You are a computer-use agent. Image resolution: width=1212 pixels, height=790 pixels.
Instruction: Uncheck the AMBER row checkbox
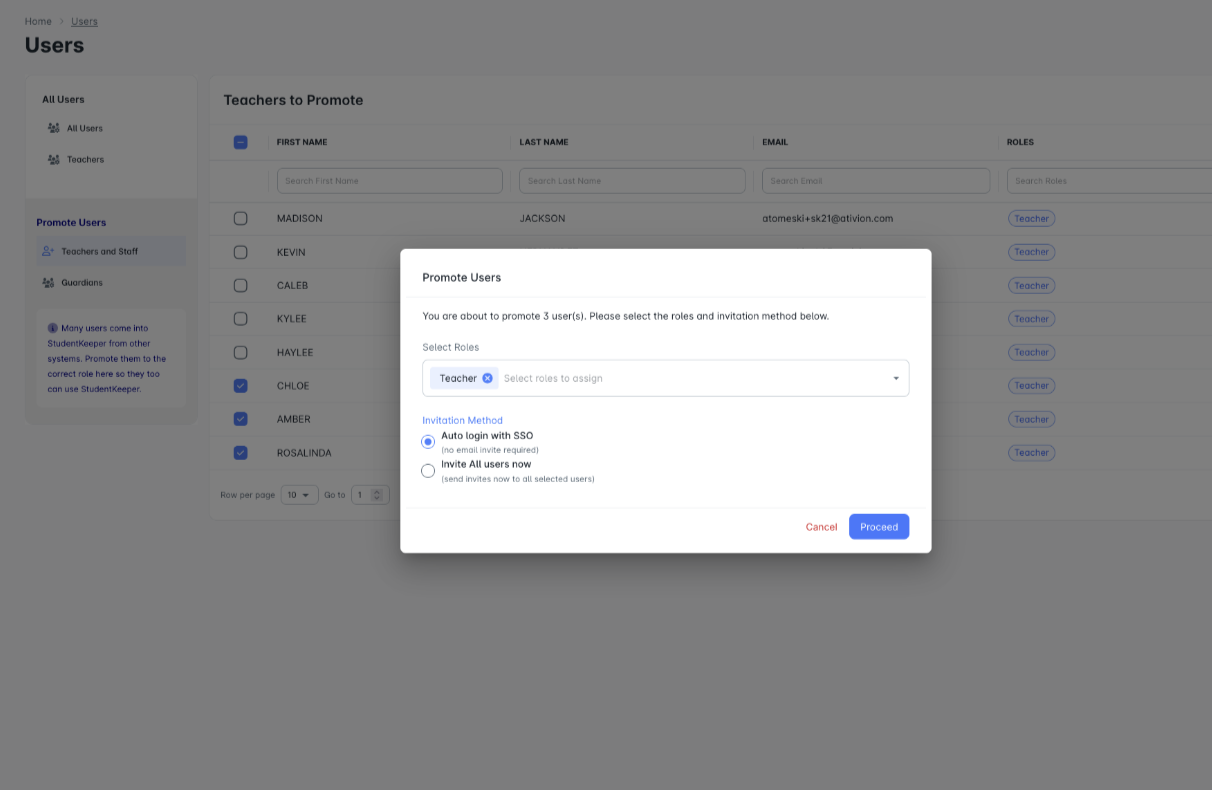tap(240, 419)
